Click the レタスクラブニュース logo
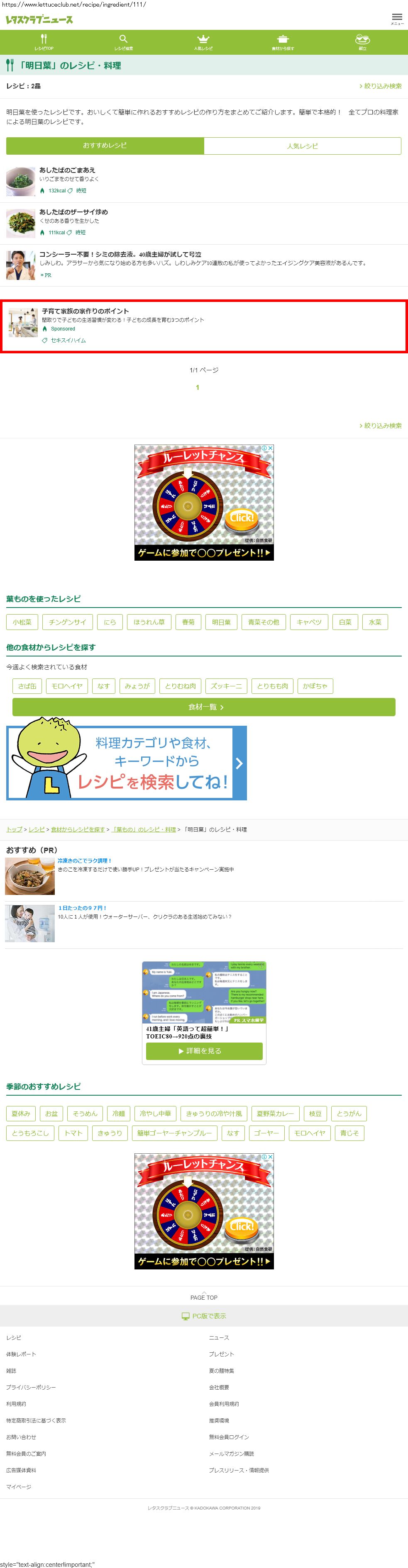 [x=39, y=19]
